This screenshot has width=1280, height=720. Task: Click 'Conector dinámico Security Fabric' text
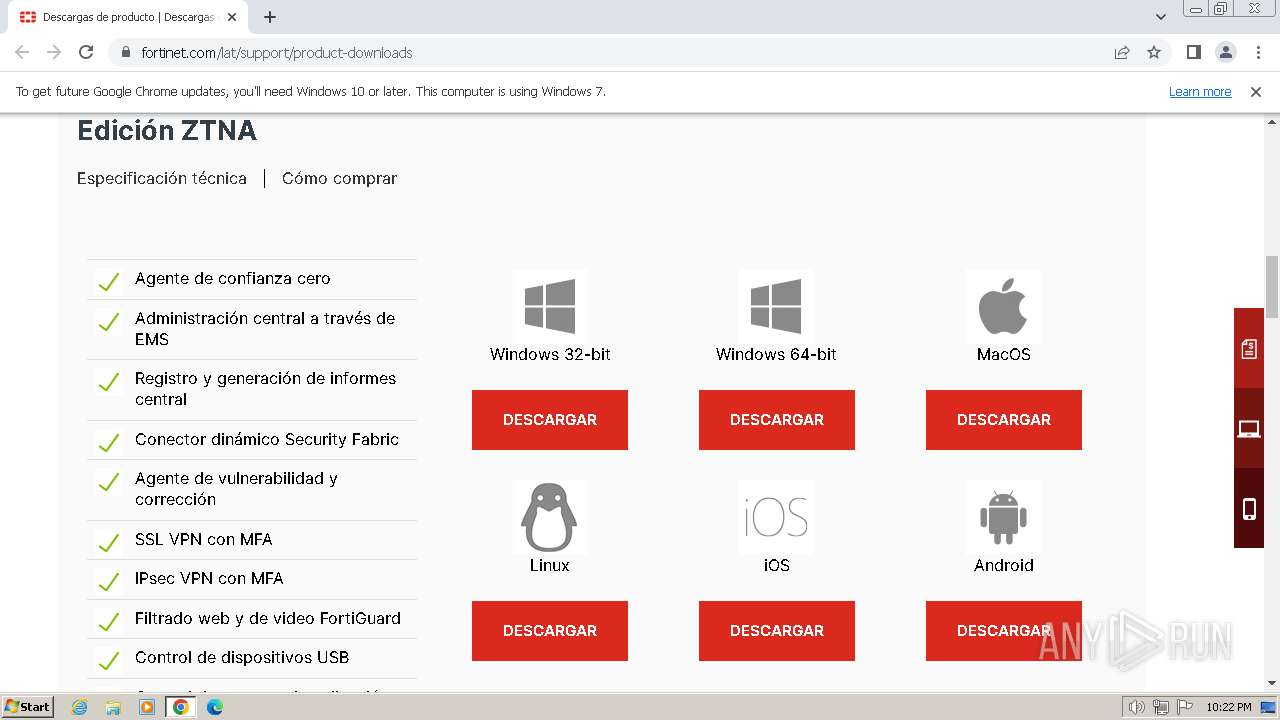pos(267,439)
